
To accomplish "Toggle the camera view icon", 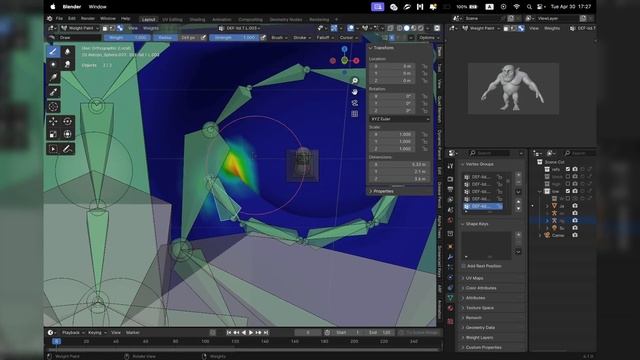I will coord(355,103).
